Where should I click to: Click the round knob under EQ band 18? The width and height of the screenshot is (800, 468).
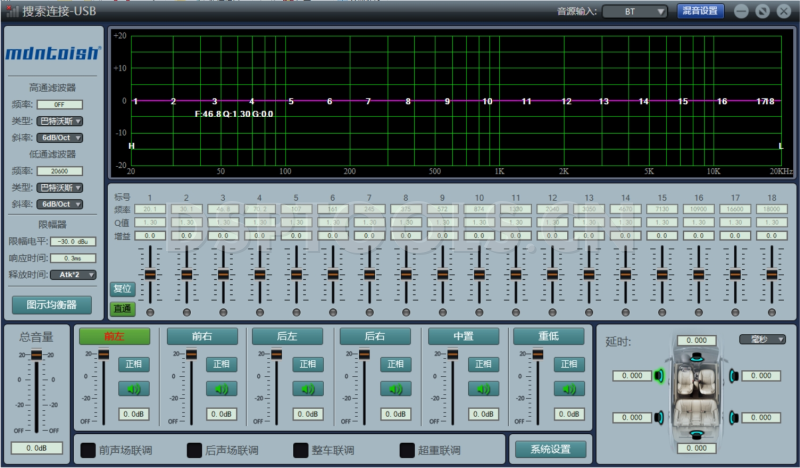pos(771,313)
